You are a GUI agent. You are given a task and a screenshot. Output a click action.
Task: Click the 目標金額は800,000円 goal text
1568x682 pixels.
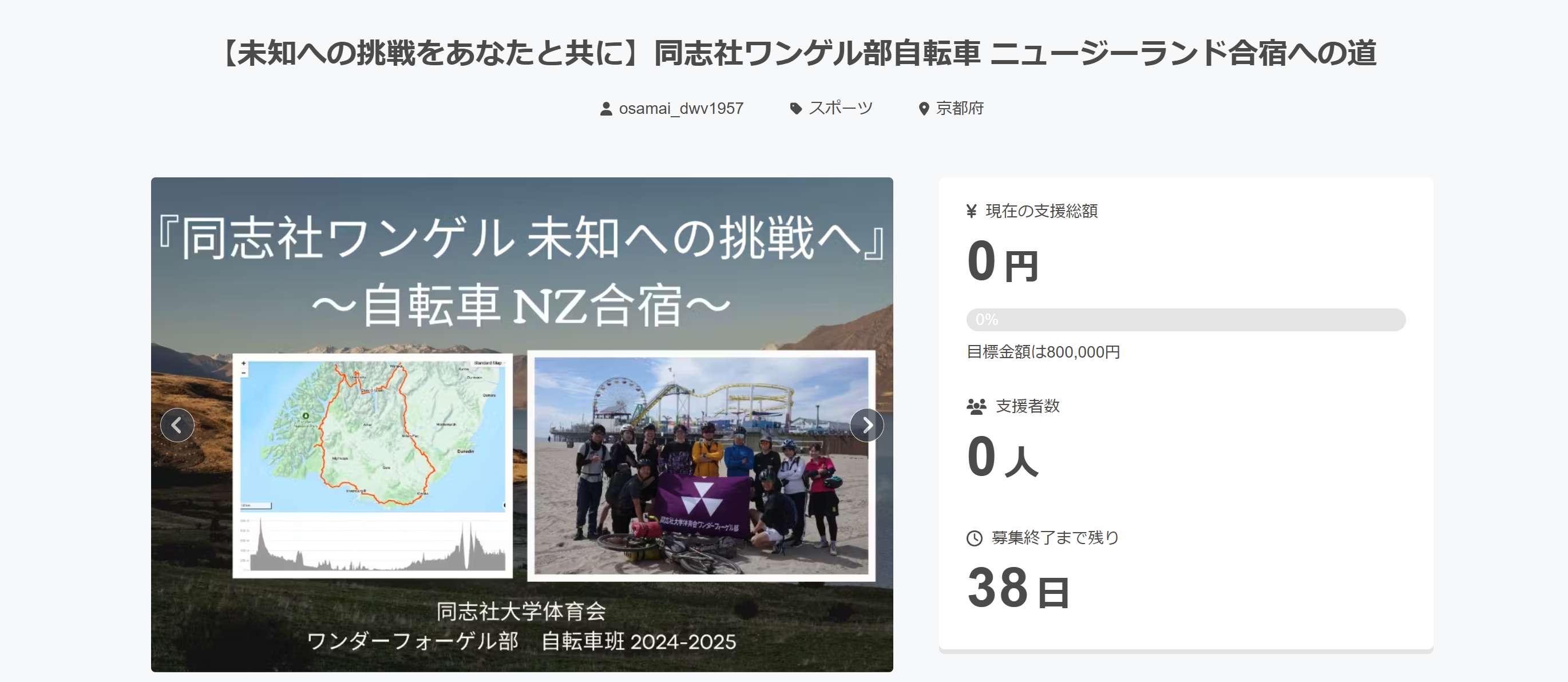pyautogui.click(x=1043, y=352)
